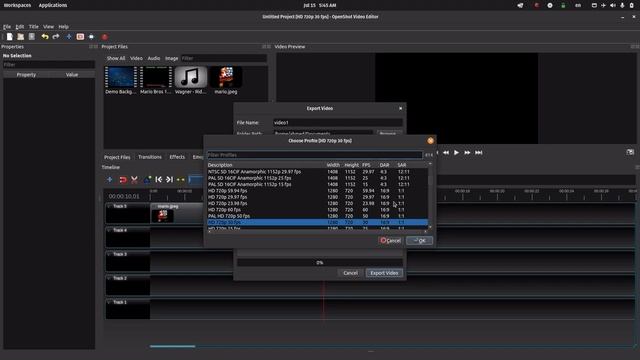Click the Fullscreen toolbar icon
Image resolution: width=640 pixels, height=360 pixels.
pyautogui.click(x=91, y=37)
